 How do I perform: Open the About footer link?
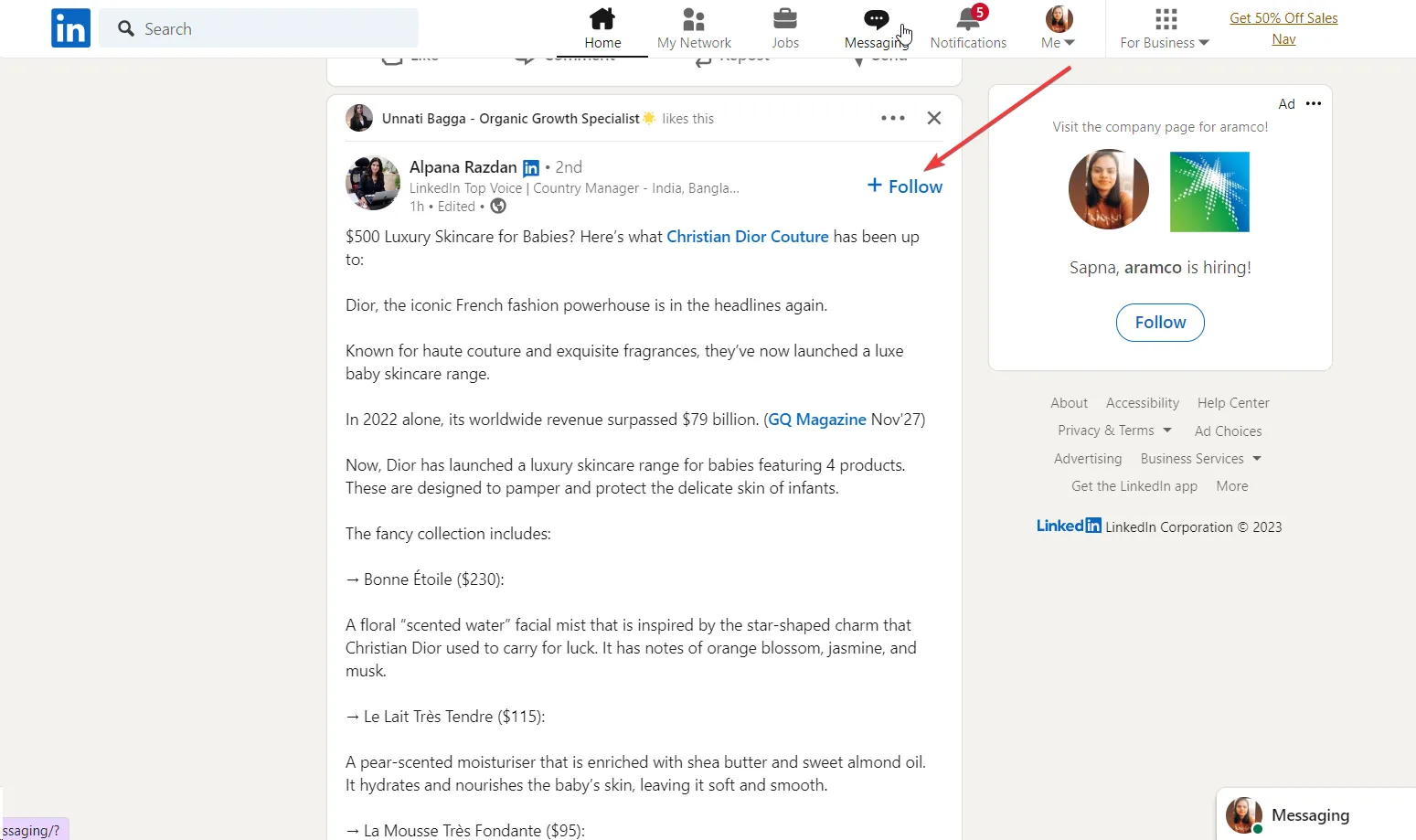point(1069,403)
